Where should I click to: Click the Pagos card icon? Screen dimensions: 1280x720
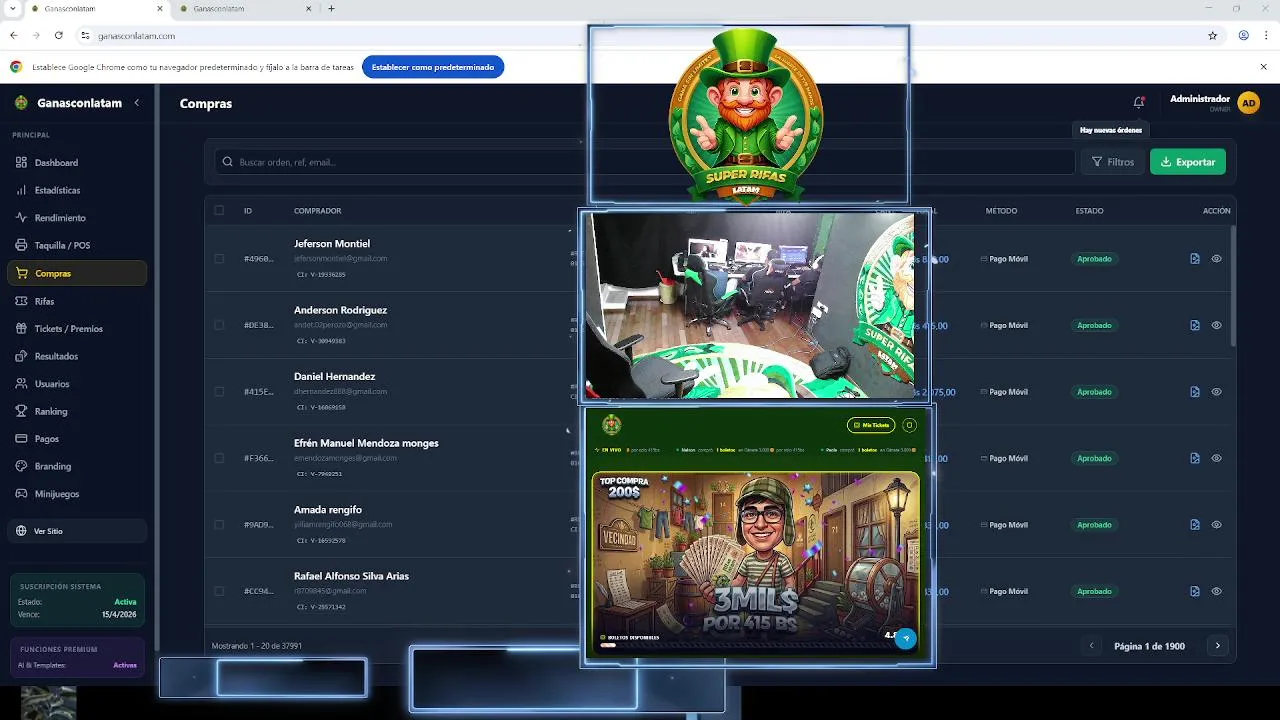tap(22, 439)
